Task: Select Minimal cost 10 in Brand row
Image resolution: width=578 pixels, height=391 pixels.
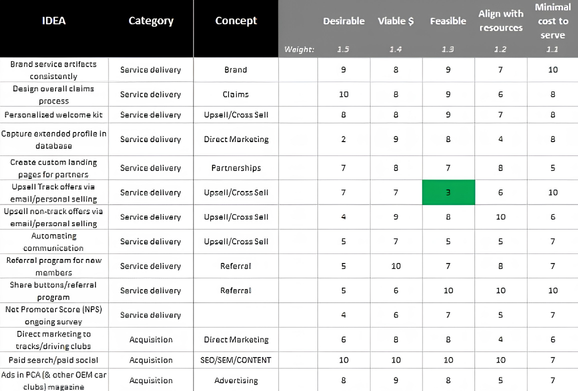Action: tap(553, 70)
